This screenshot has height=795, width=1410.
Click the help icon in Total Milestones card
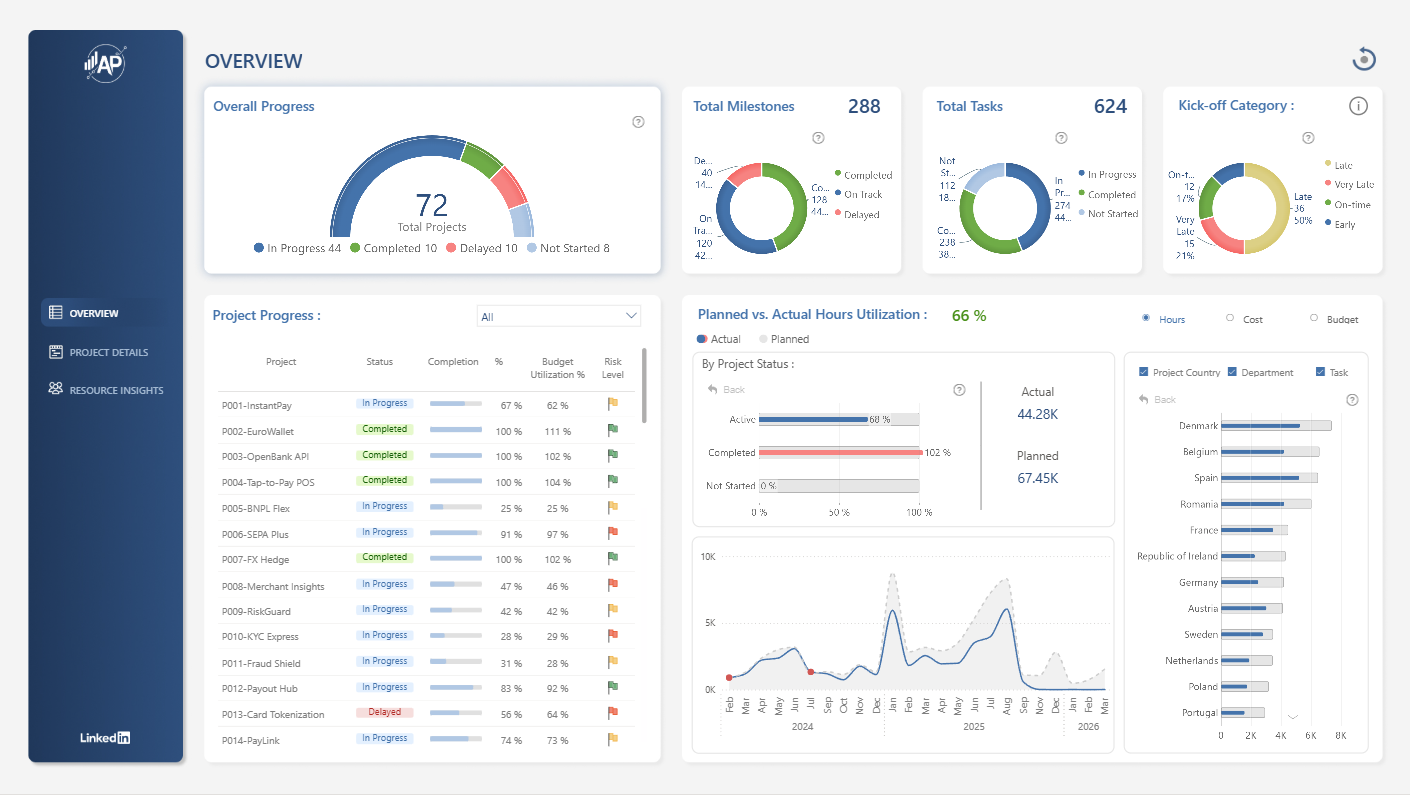tap(818, 138)
